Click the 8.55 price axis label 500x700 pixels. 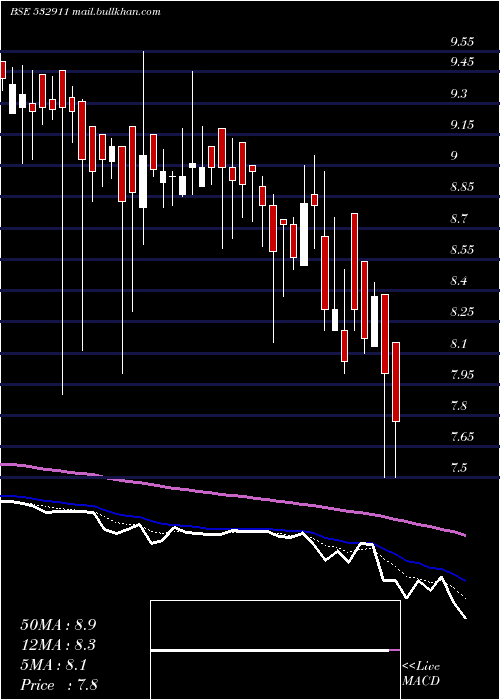tap(462, 250)
